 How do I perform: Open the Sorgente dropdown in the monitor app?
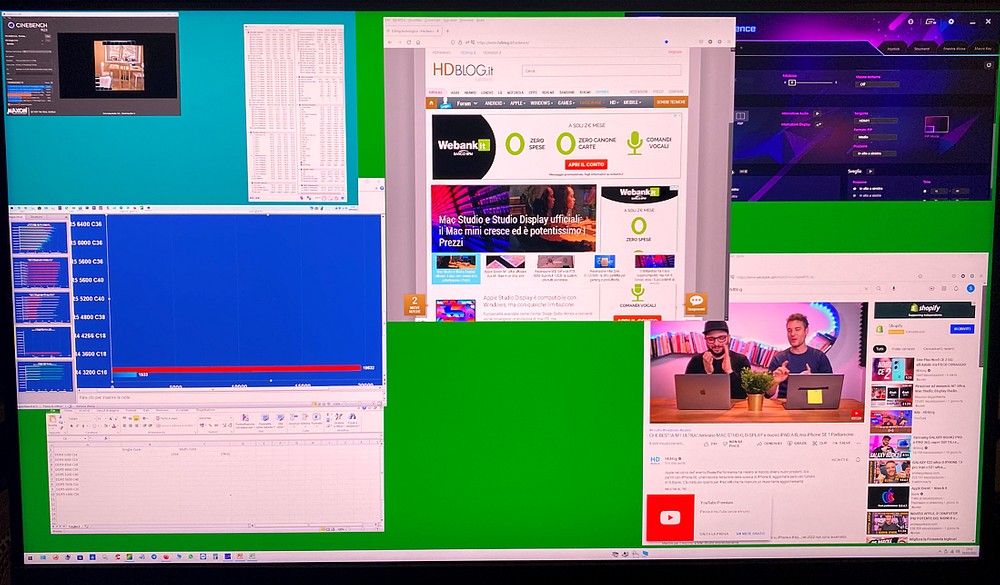click(x=877, y=121)
